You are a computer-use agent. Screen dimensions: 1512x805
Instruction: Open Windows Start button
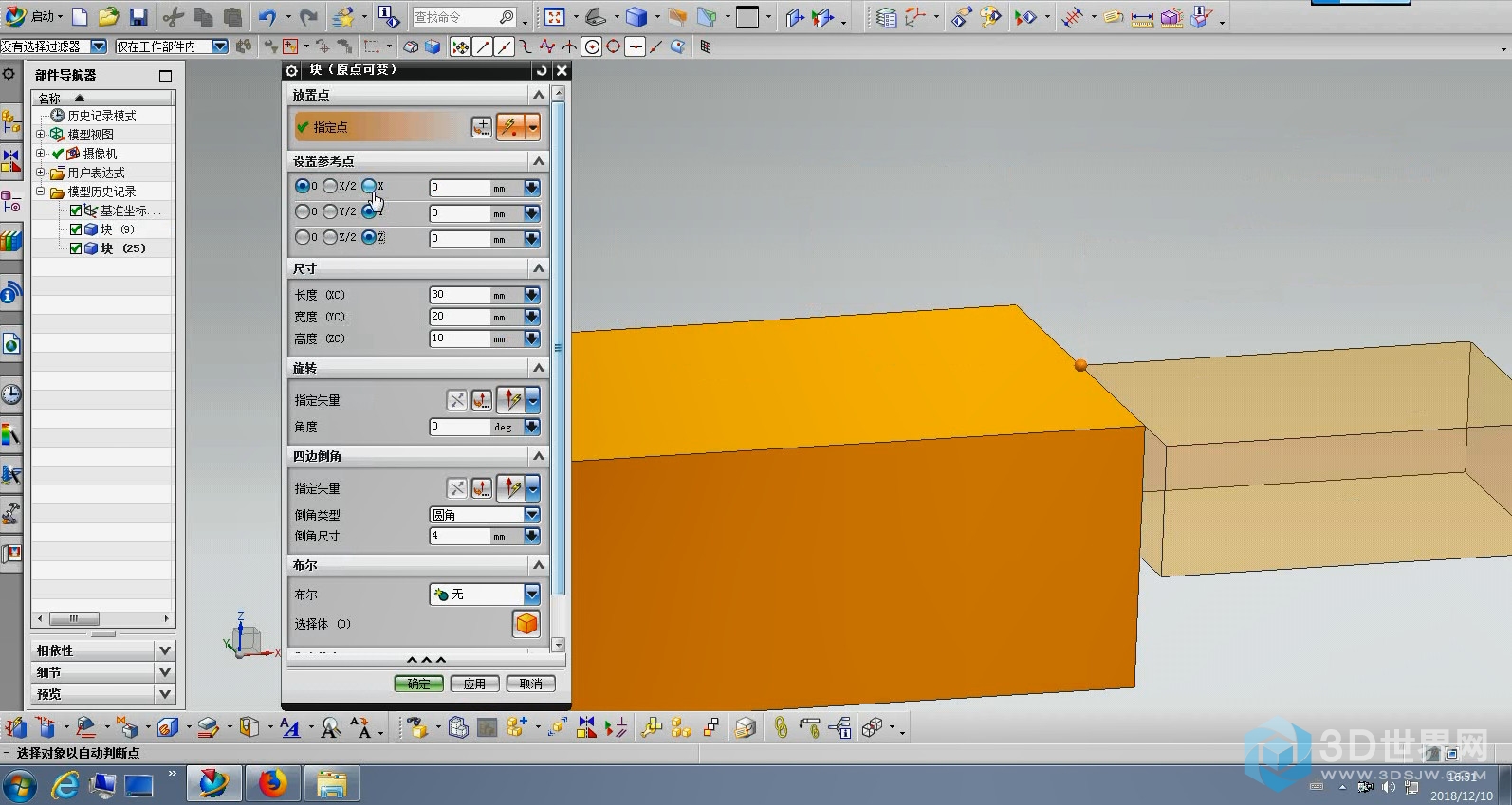(x=19, y=785)
